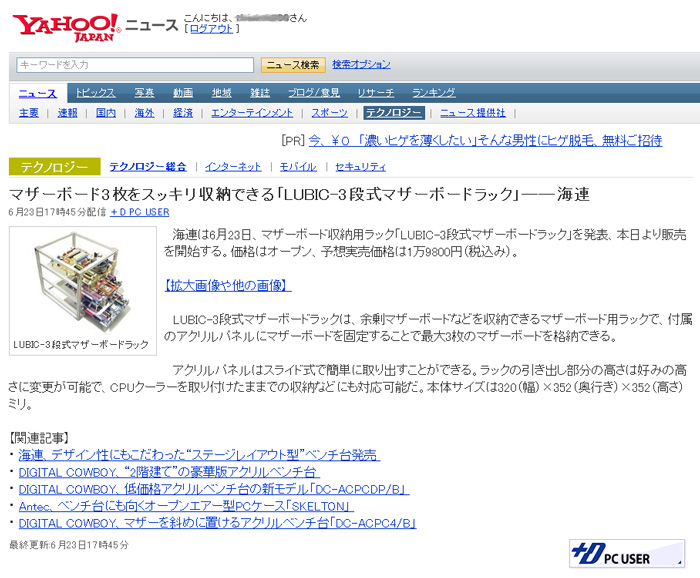
Task: Focus the keyword search input field
Action: point(135,65)
